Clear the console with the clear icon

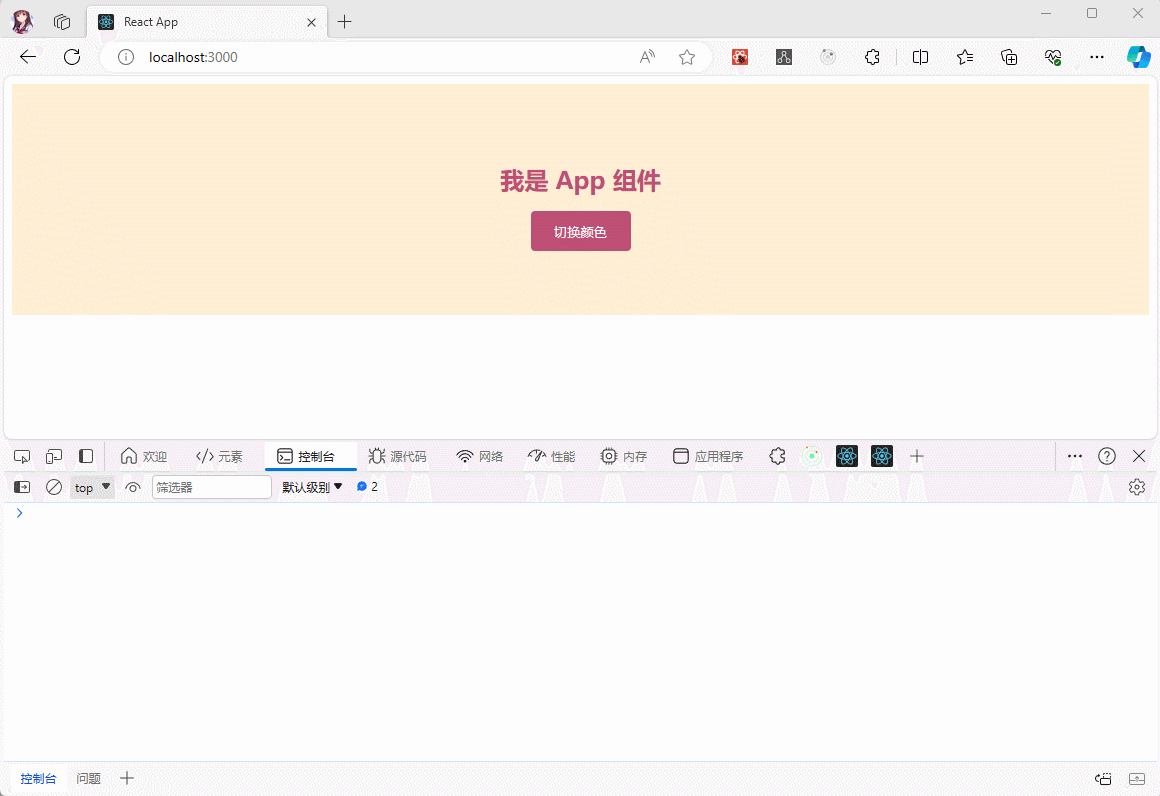(54, 487)
